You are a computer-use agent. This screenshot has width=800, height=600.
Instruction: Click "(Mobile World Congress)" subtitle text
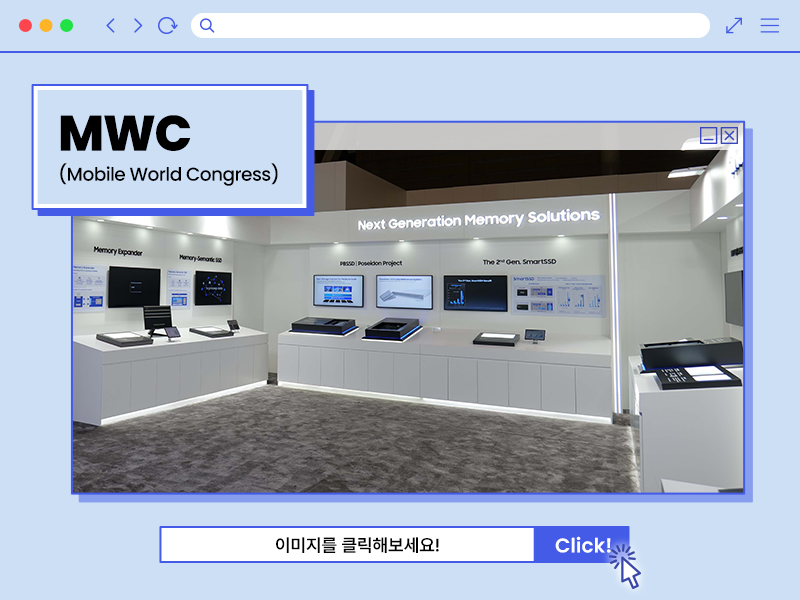click(169, 174)
